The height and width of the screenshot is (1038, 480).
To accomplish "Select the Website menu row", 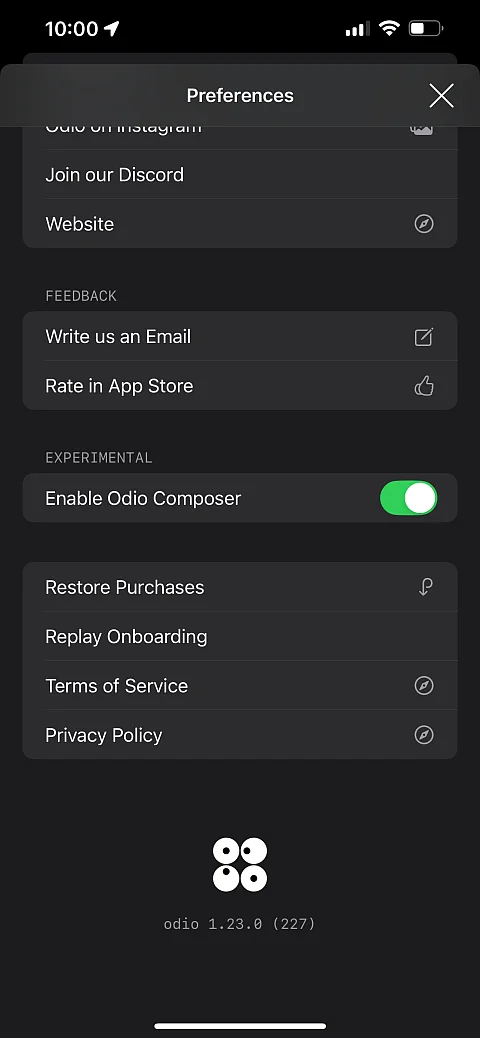I will pyautogui.click(x=240, y=224).
